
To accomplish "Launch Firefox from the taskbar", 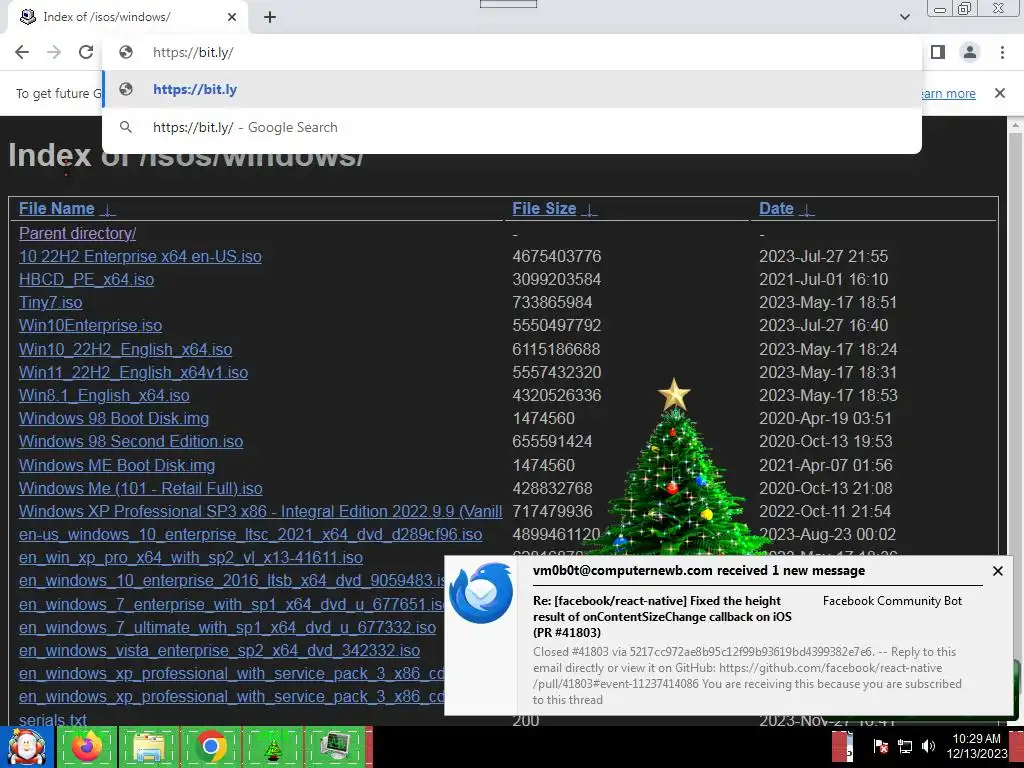I will point(87,747).
